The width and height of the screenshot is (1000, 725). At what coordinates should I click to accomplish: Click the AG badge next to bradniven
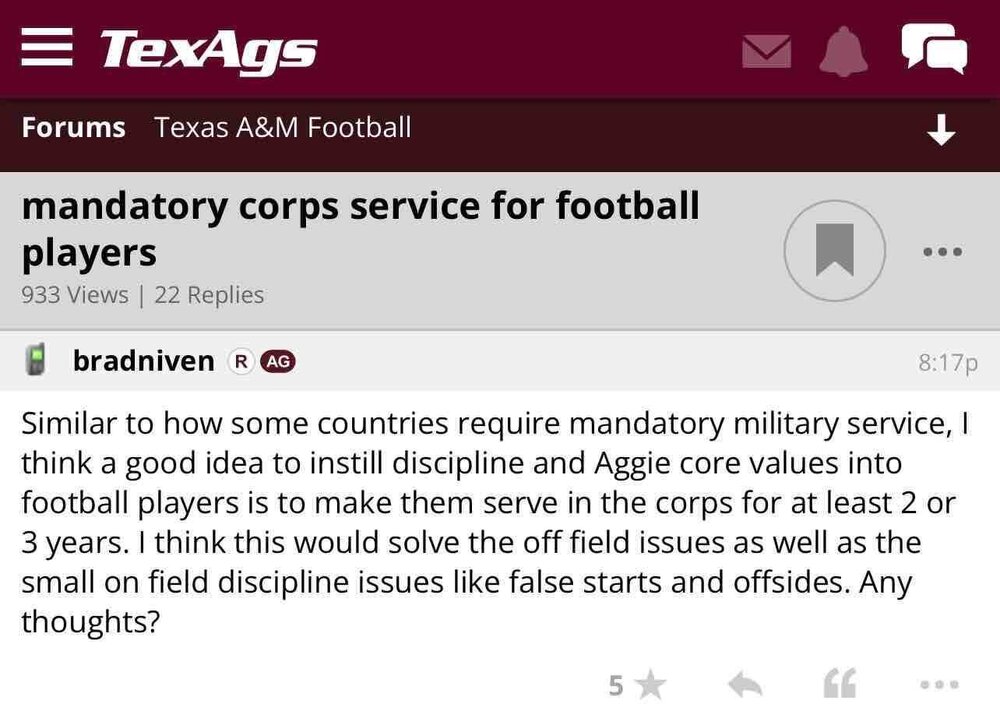point(277,362)
